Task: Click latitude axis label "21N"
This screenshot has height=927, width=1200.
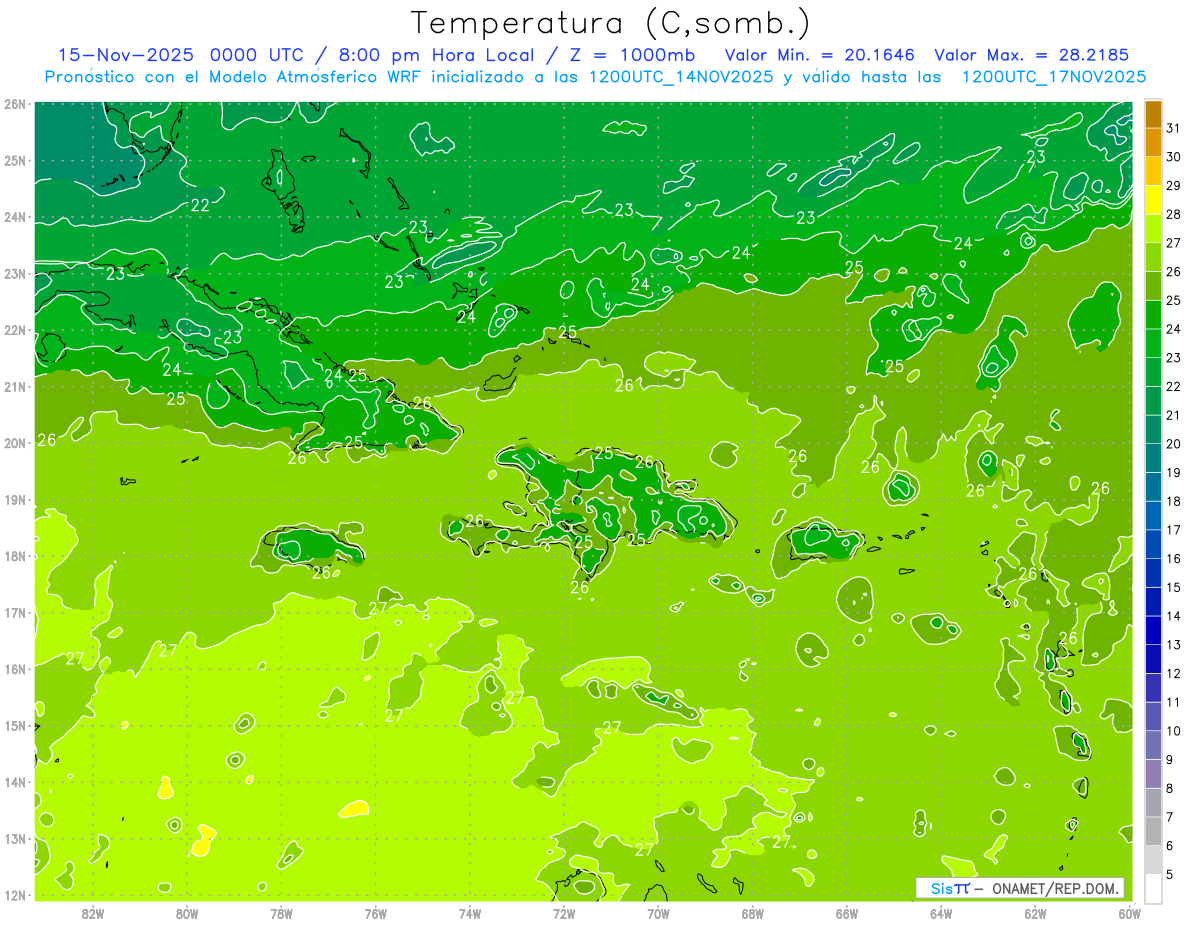Action: pos(14,387)
